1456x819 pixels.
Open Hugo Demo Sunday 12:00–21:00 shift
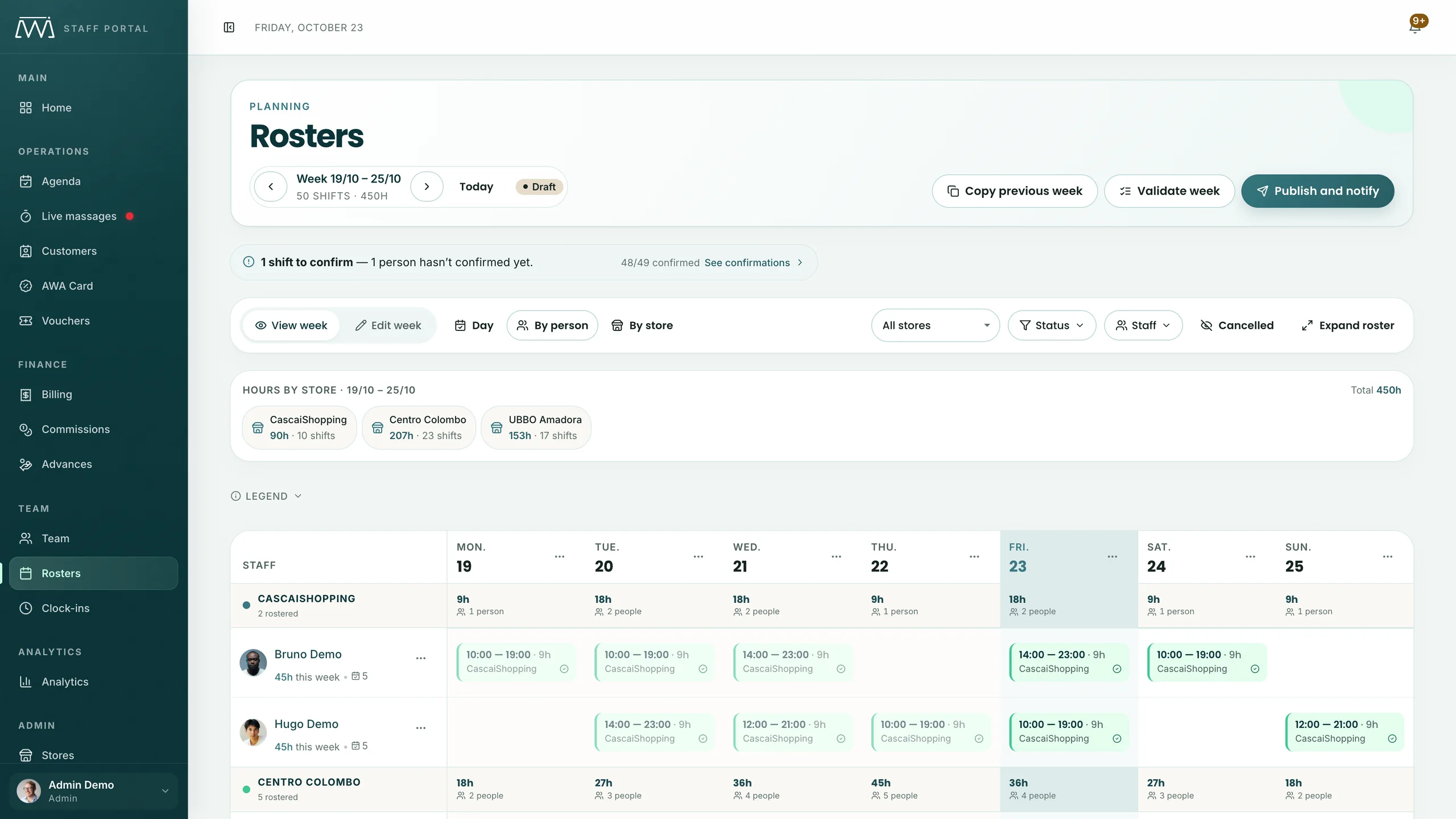[1345, 732]
